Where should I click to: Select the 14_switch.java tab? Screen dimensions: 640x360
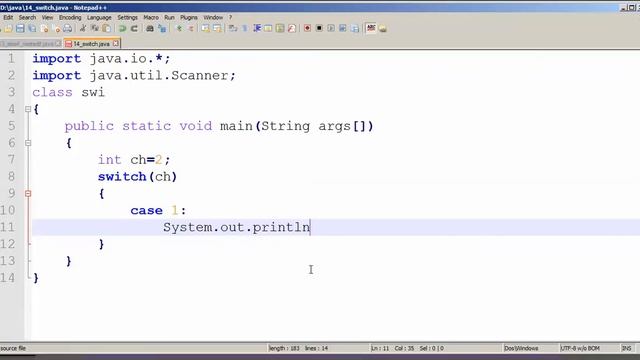click(x=91, y=43)
